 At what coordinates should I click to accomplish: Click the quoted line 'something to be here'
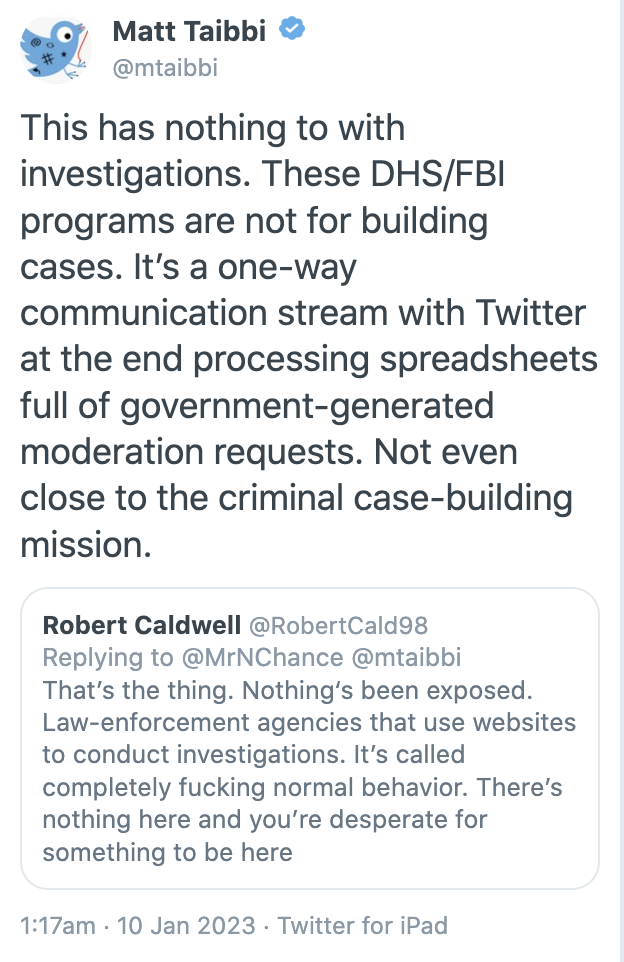click(168, 852)
